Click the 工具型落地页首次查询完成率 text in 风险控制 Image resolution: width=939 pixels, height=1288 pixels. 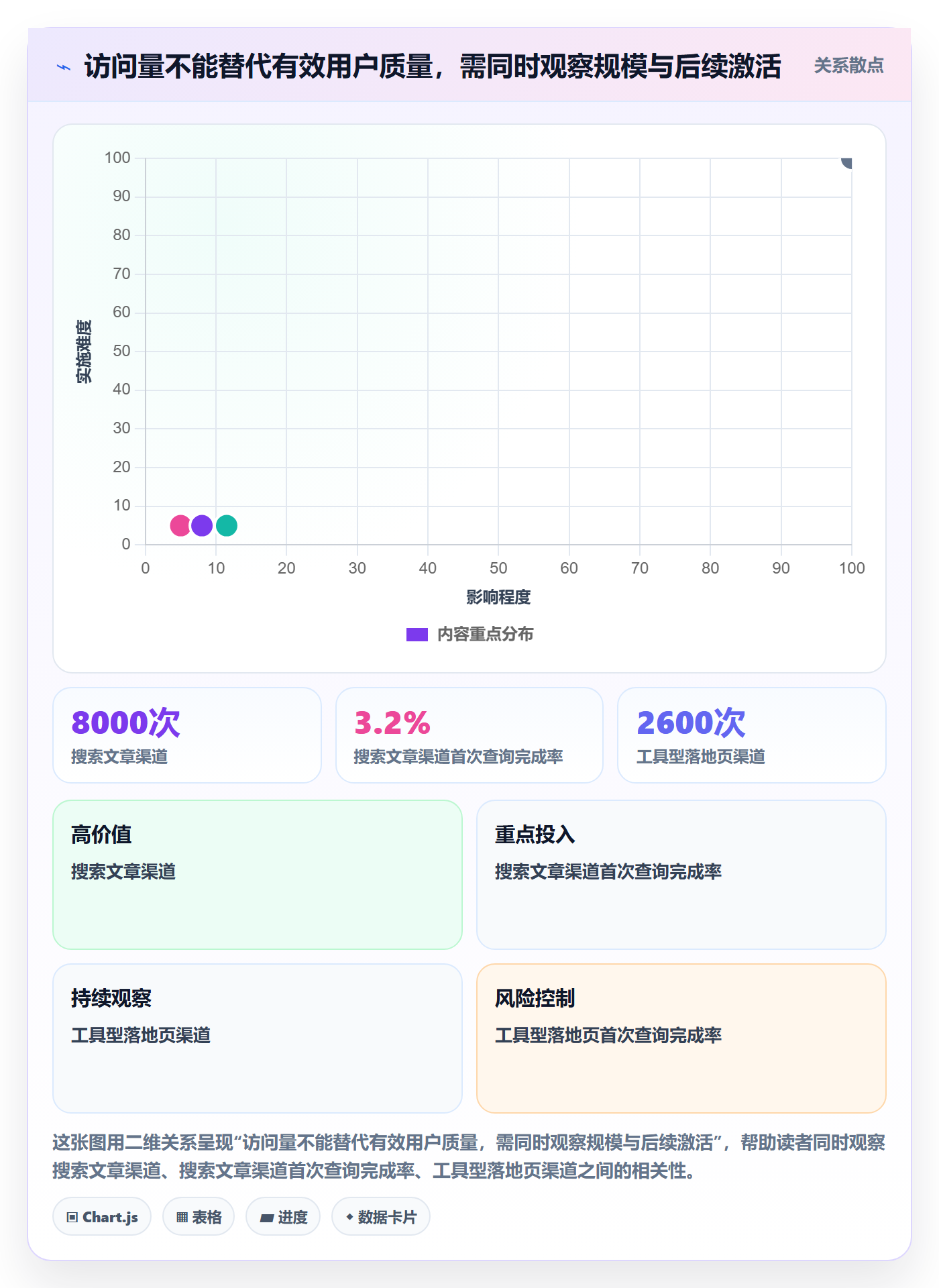tap(608, 1035)
